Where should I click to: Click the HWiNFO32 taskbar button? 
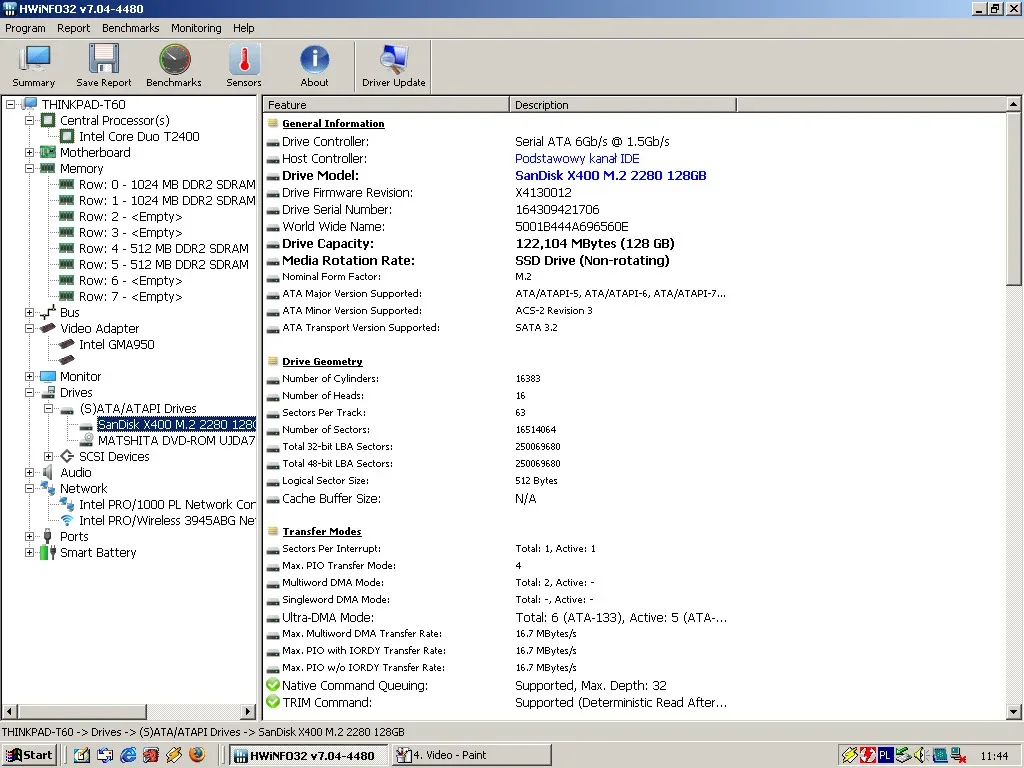pyautogui.click(x=309, y=755)
